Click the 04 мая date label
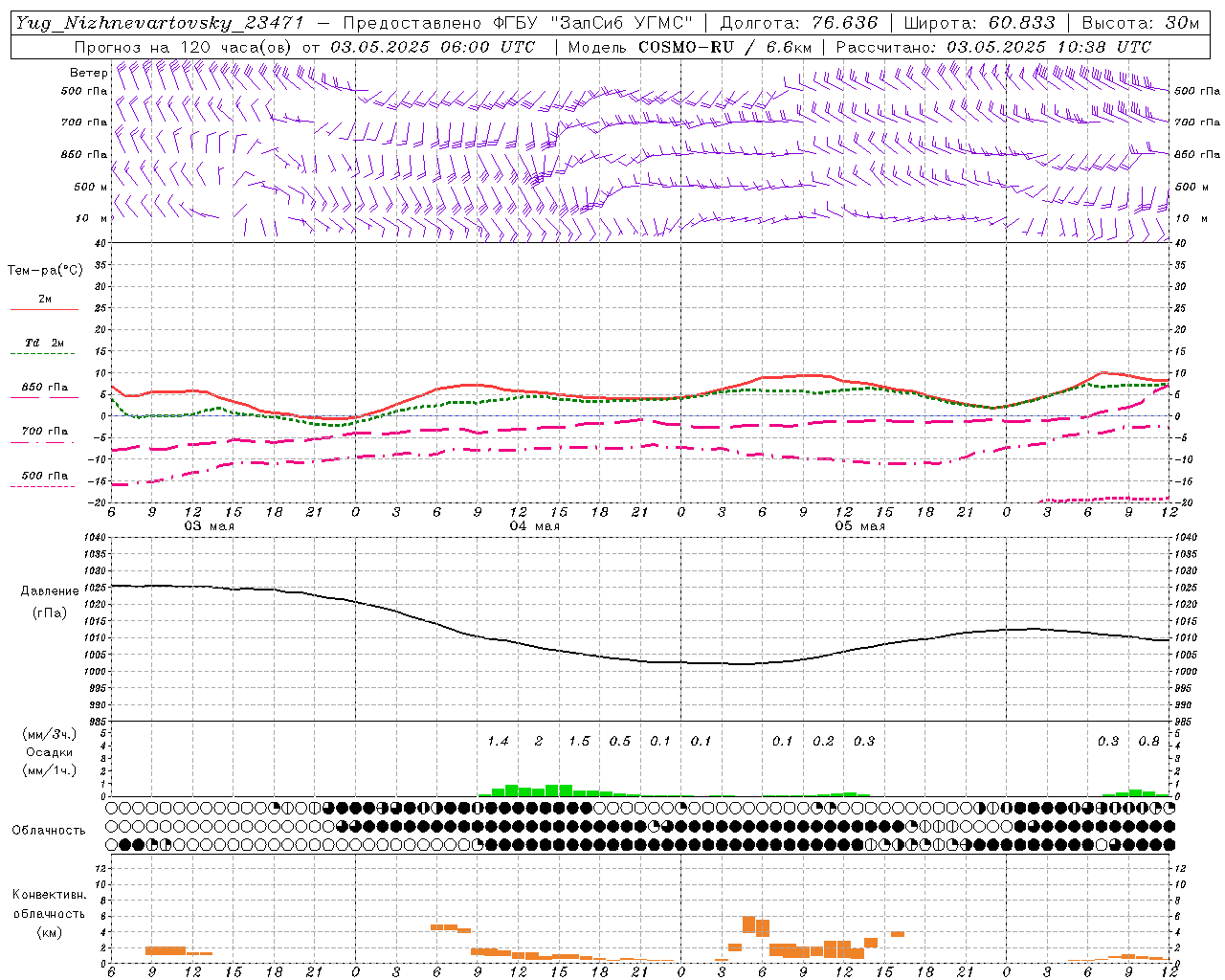 [x=535, y=526]
